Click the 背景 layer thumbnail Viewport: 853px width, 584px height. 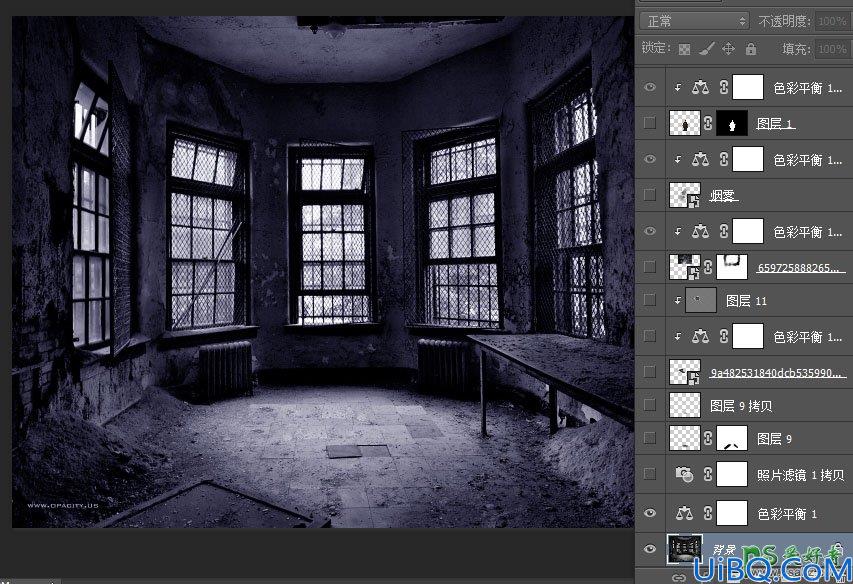pos(685,549)
